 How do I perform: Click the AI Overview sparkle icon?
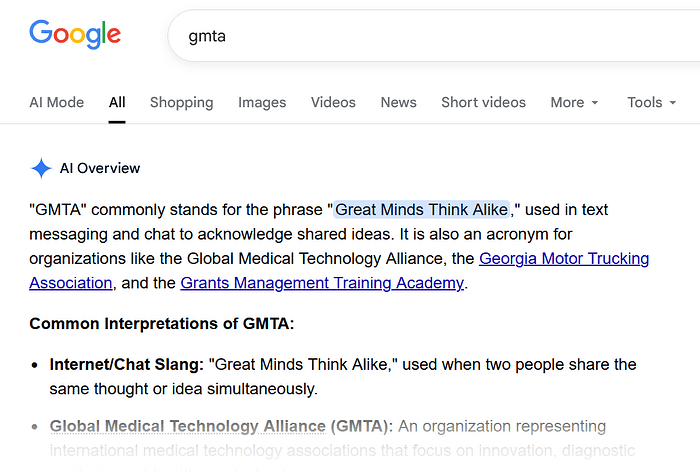click(x=41, y=168)
